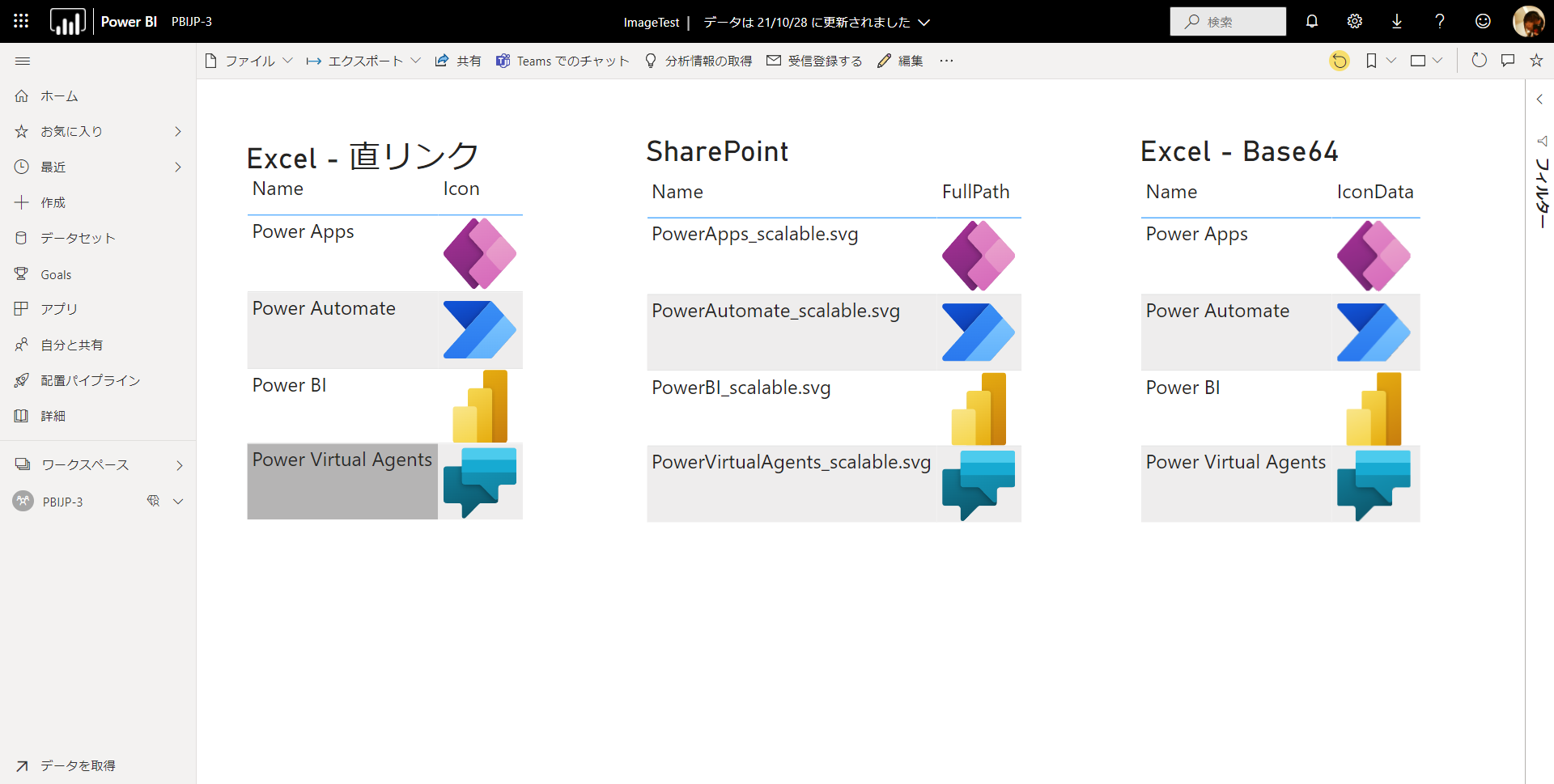1554x784 pixels.
Task: Select PowerApps_scalable.svg cell
Action: point(792,256)
